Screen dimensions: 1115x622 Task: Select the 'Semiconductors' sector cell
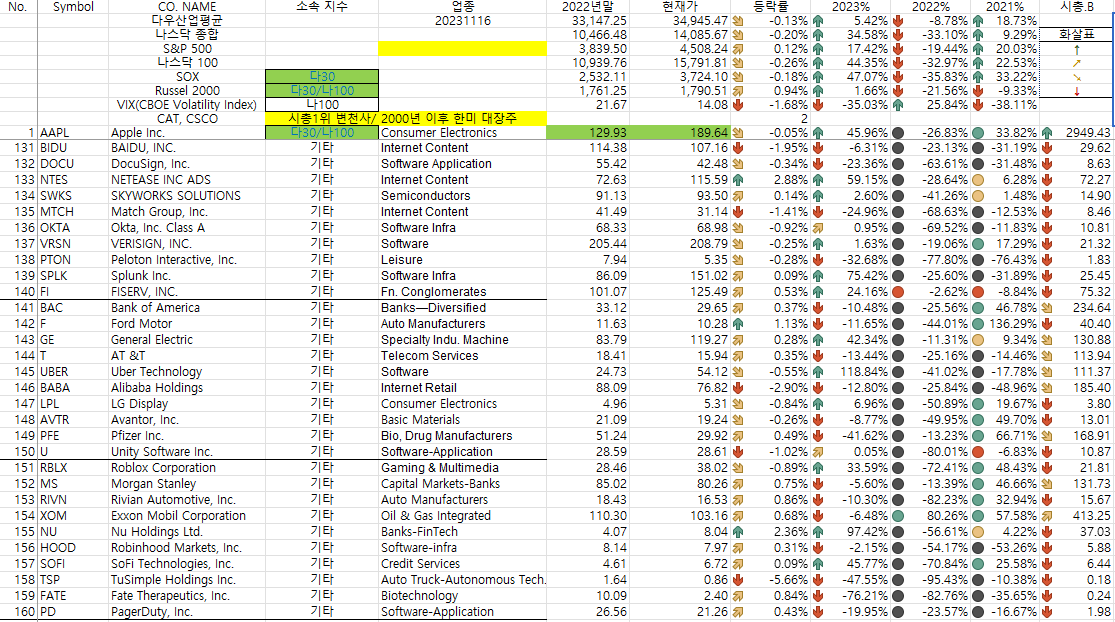click(462, 195)
